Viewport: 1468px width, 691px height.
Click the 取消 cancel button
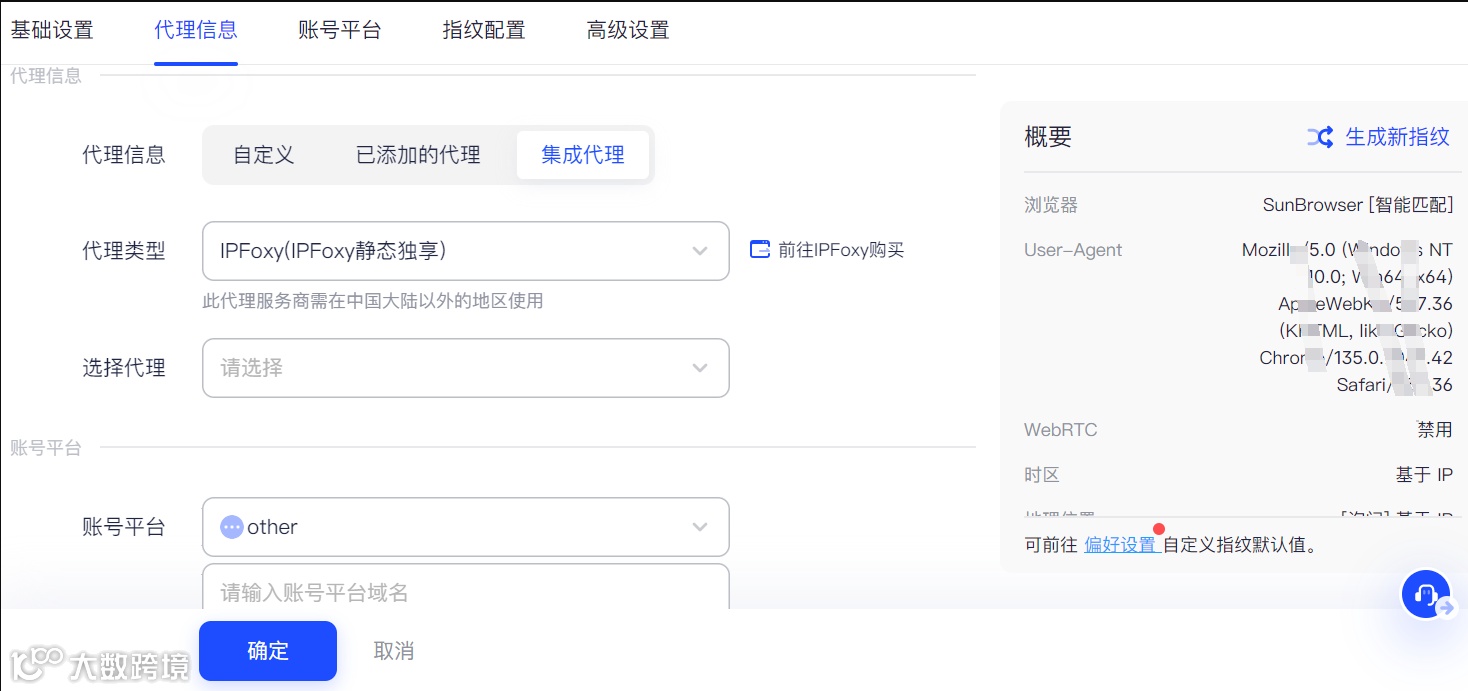point(394,651)
